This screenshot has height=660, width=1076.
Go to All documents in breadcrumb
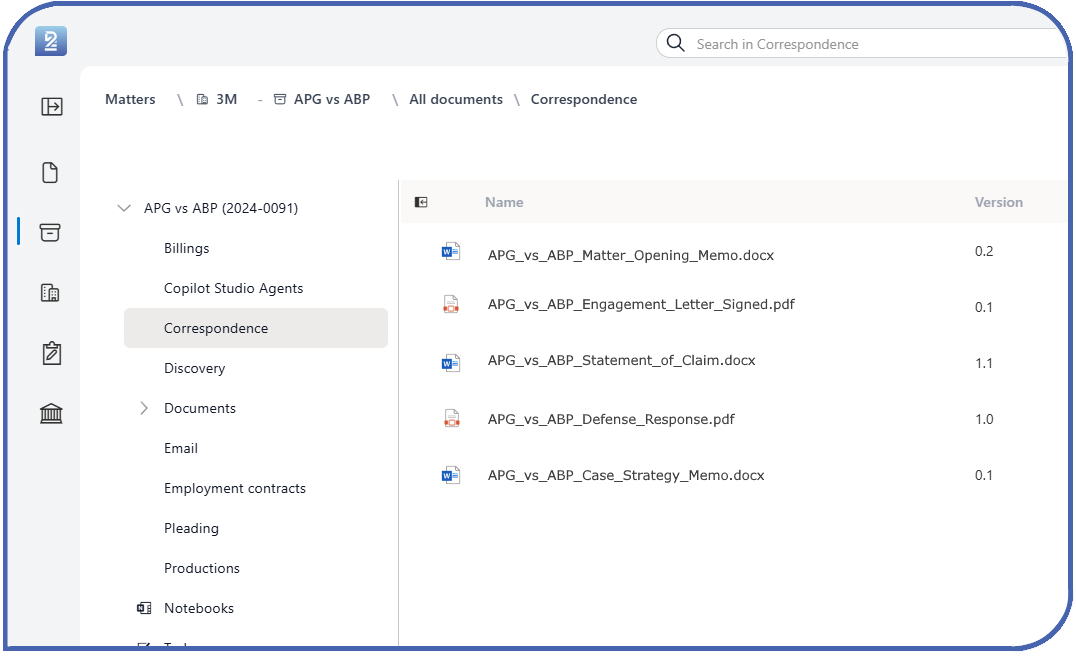456,99
